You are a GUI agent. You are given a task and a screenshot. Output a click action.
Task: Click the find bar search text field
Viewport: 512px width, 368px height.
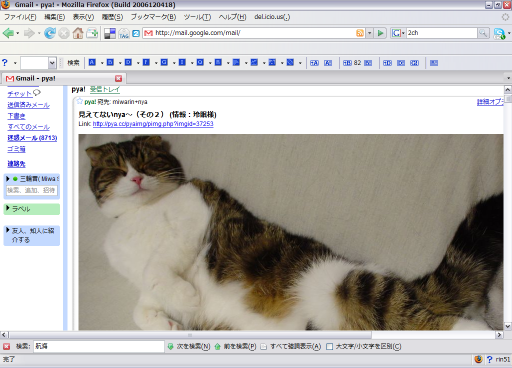pyautogui.click(x=99, y=347)
